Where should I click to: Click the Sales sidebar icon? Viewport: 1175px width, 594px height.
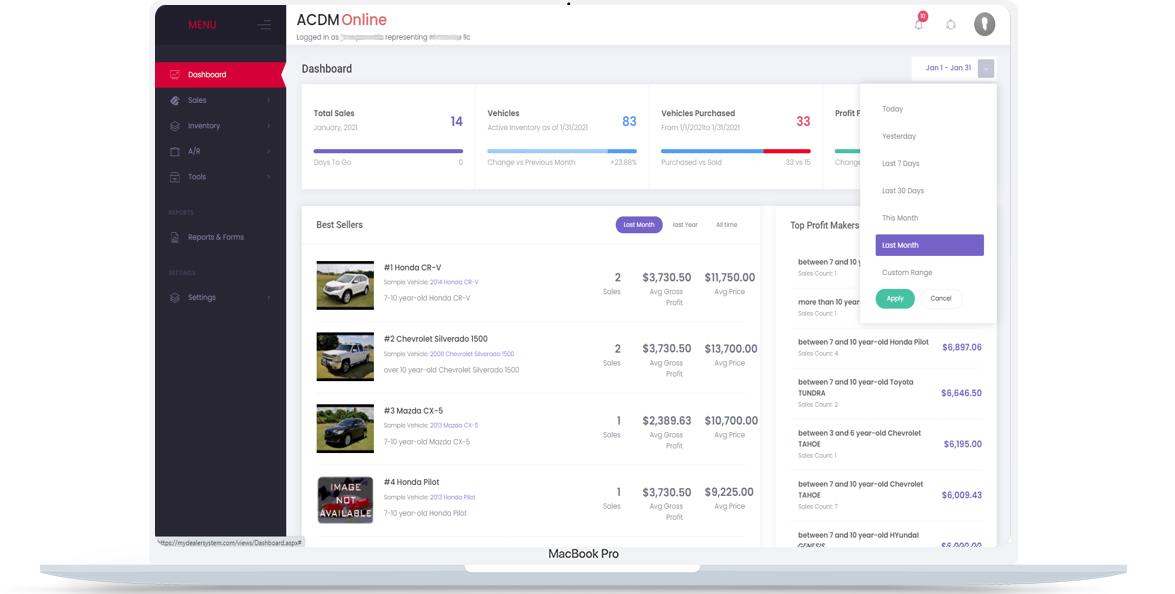coord(175,100)
